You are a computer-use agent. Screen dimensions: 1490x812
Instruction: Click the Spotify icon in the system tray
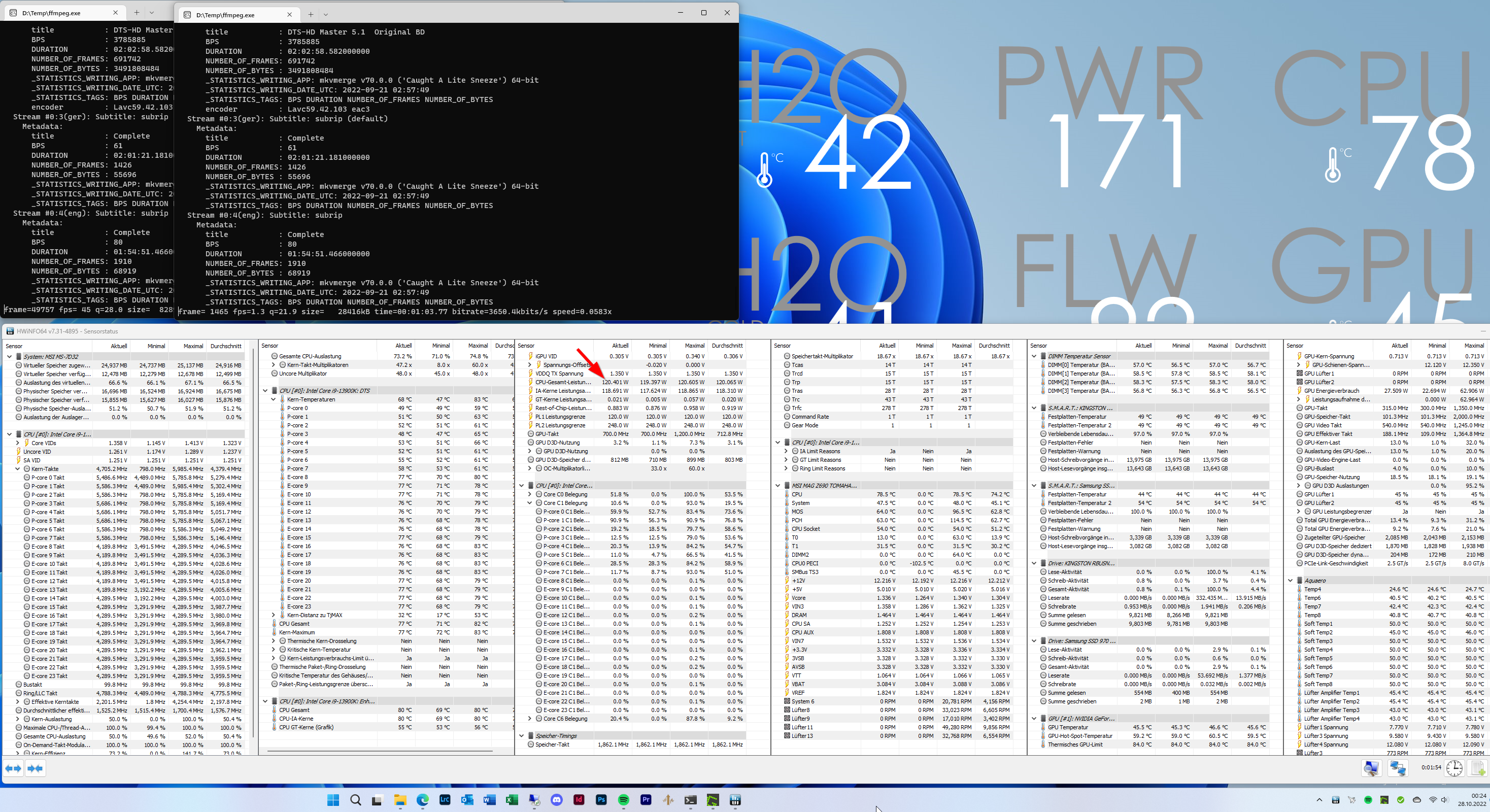pyautogui.click(x=1368, y=800)
